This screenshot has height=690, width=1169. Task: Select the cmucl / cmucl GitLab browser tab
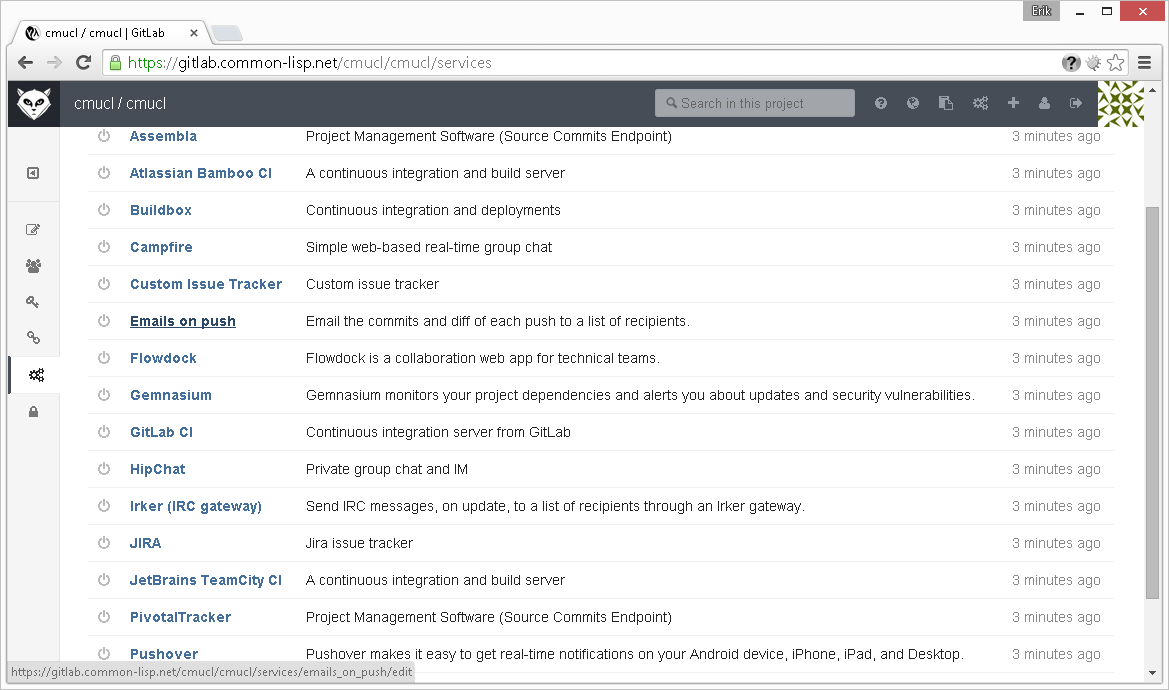(110, 33)
